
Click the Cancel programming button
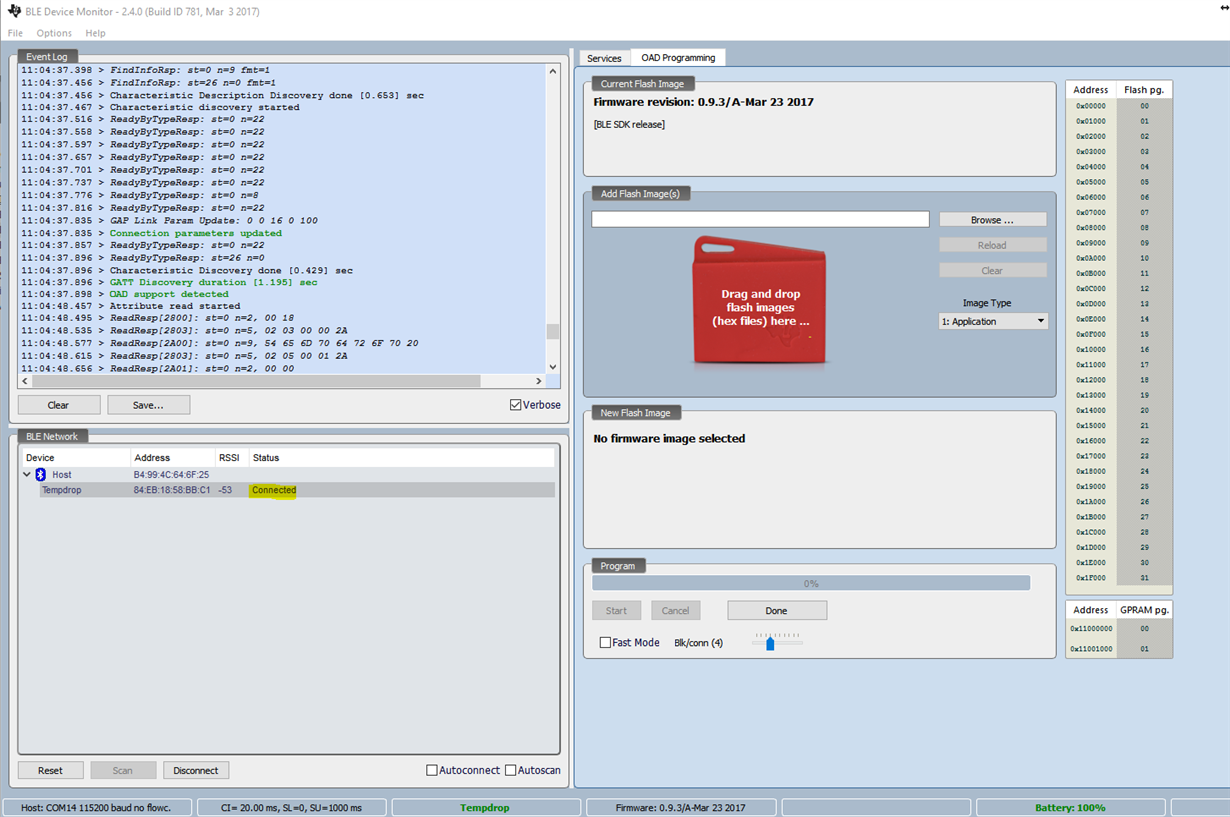[x=676, y=610]
